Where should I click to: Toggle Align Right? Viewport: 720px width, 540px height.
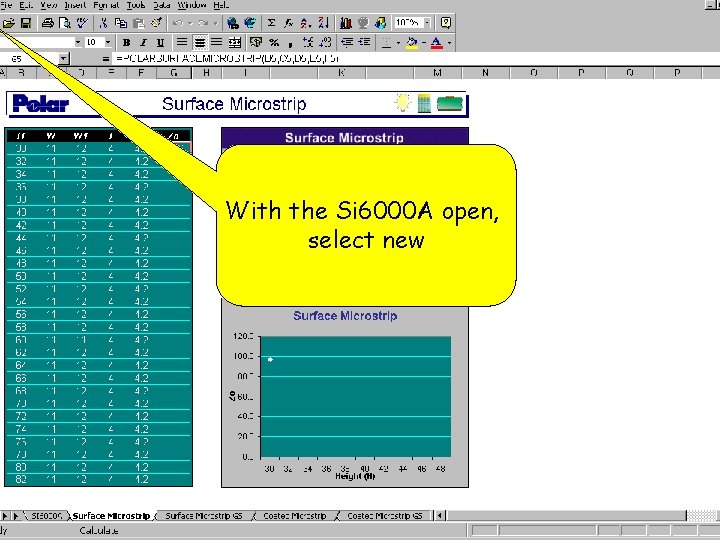coord(217,43)
